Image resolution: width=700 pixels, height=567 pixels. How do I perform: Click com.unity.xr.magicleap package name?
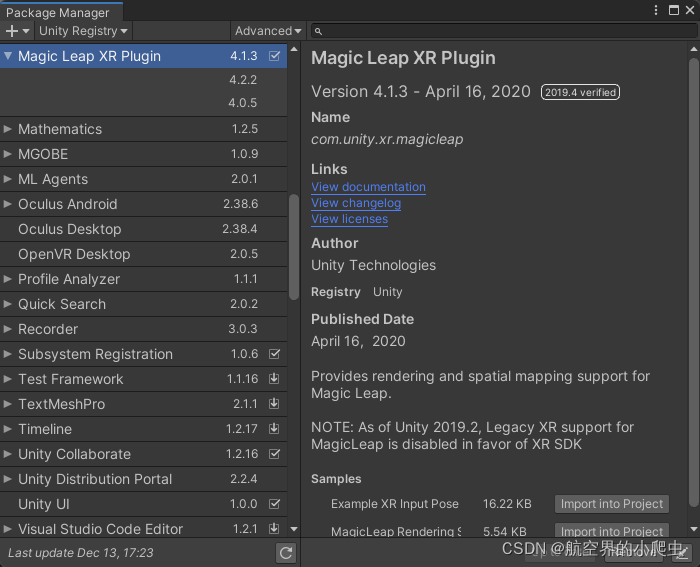[x=387, y=139]
